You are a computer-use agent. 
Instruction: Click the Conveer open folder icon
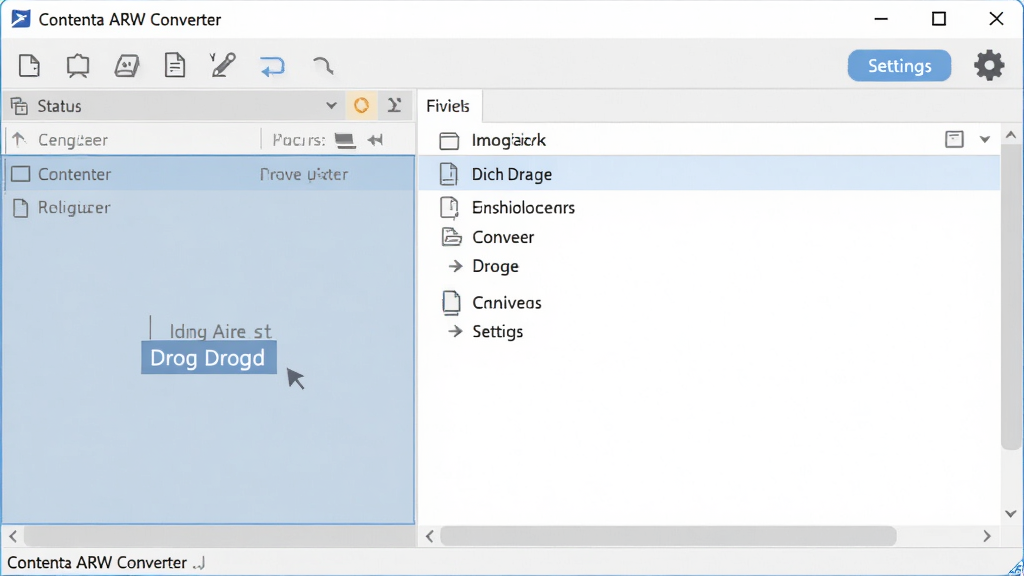click(451, 236)
